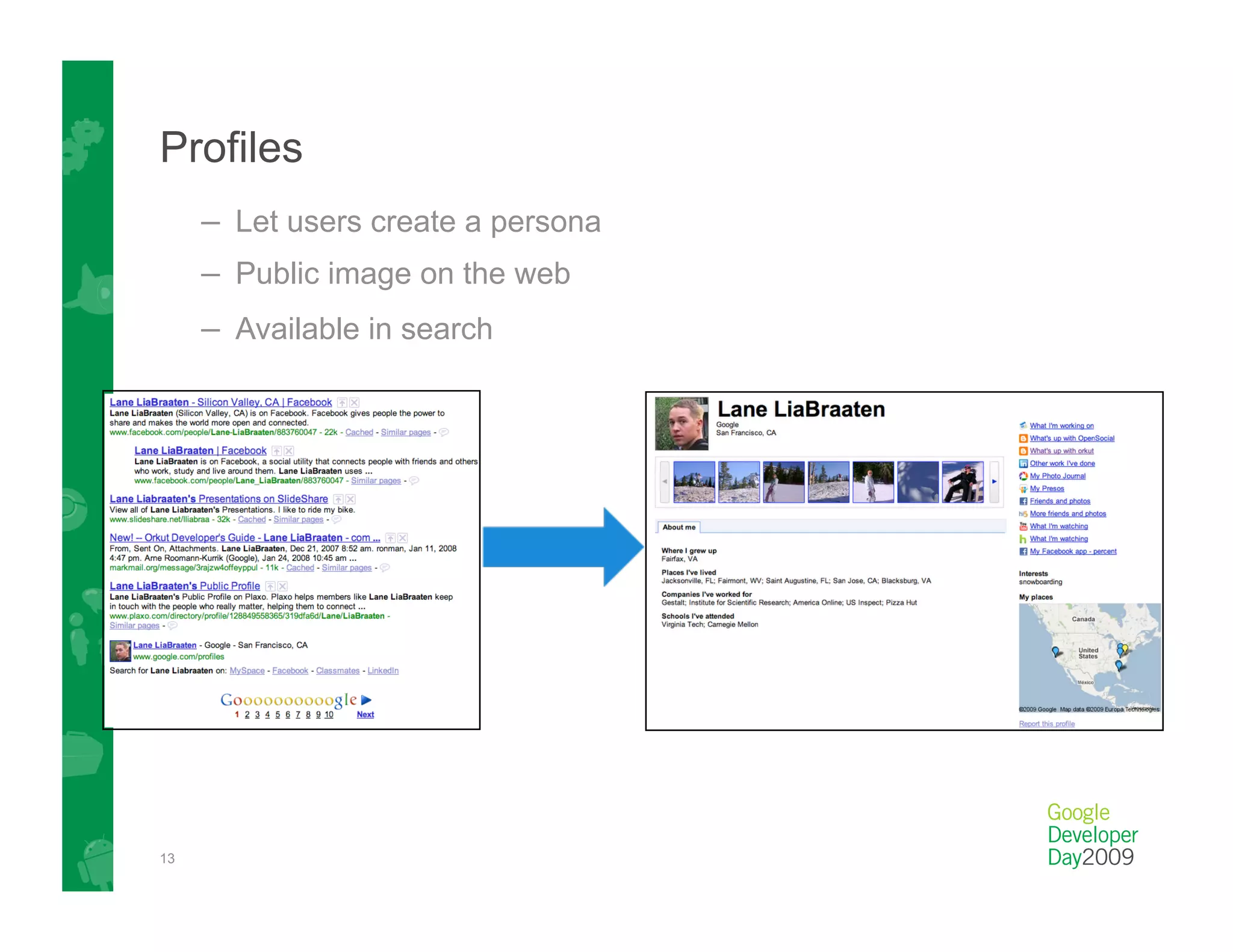Remove the Silicon Valley Facebook result
Viewport: 1233px width, 952px height.
click(x=355, y=403)
